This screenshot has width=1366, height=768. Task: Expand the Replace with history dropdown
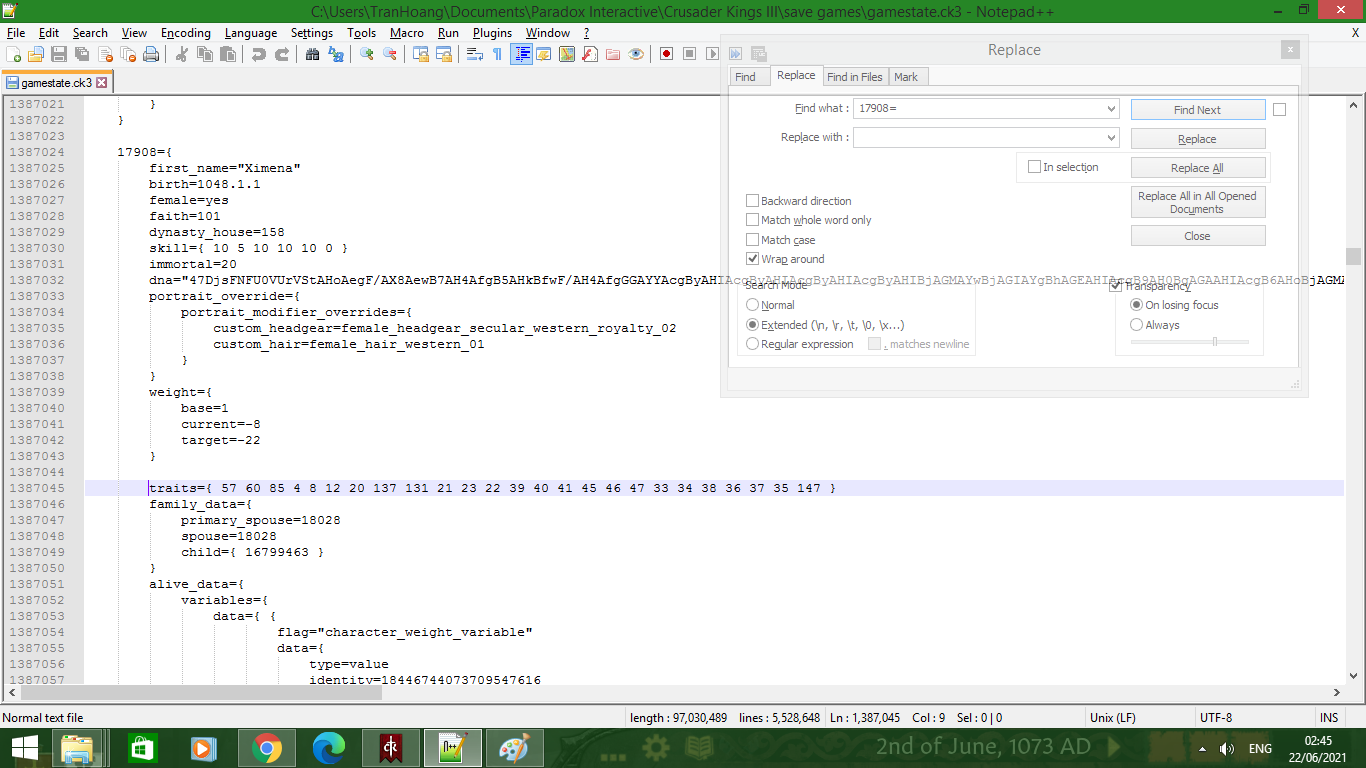pyautogui.click(x=1111, y=137)
